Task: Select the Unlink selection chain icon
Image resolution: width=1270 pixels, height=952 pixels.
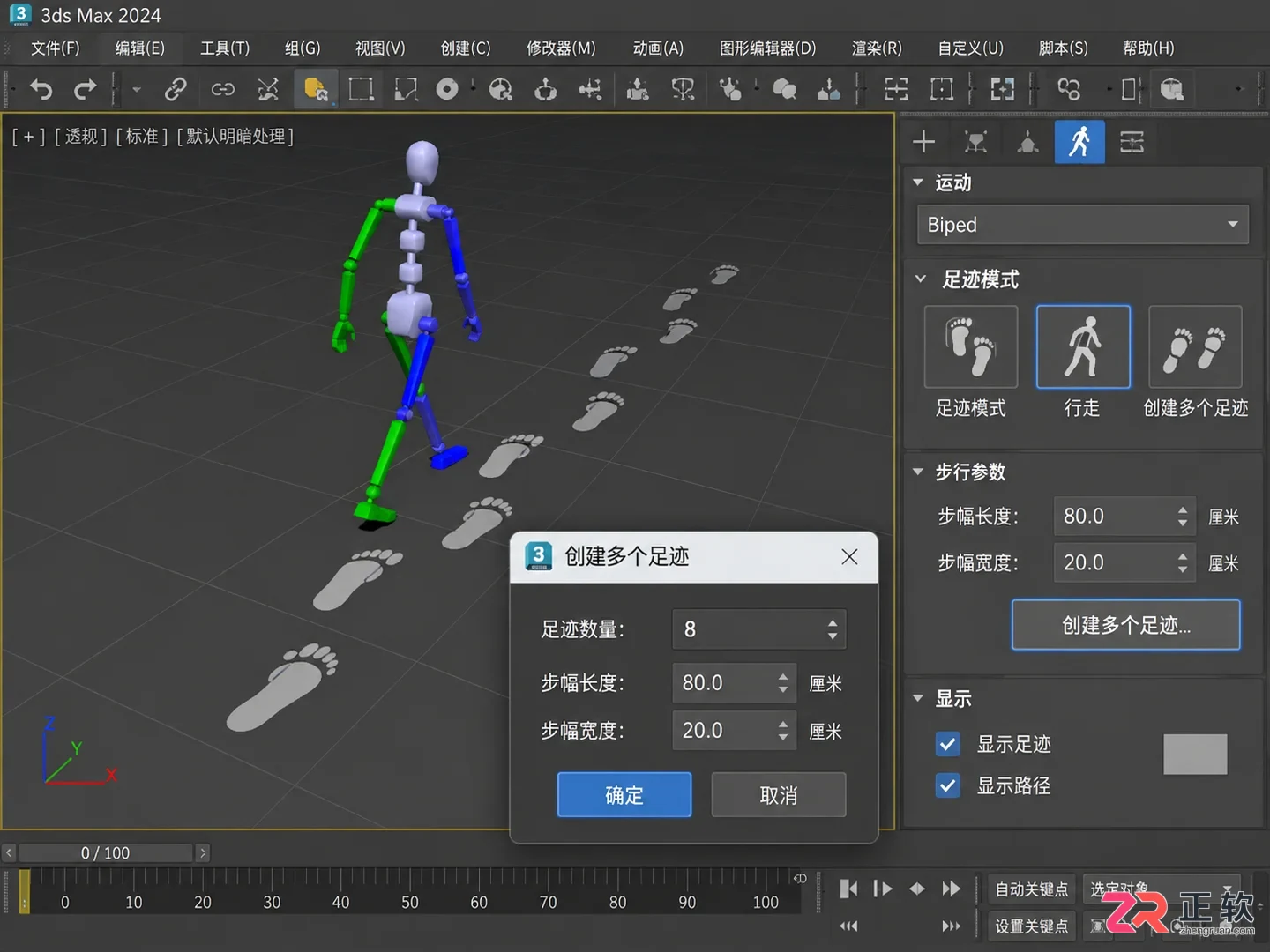Action: pyautogui.click(x=223, y=89)
